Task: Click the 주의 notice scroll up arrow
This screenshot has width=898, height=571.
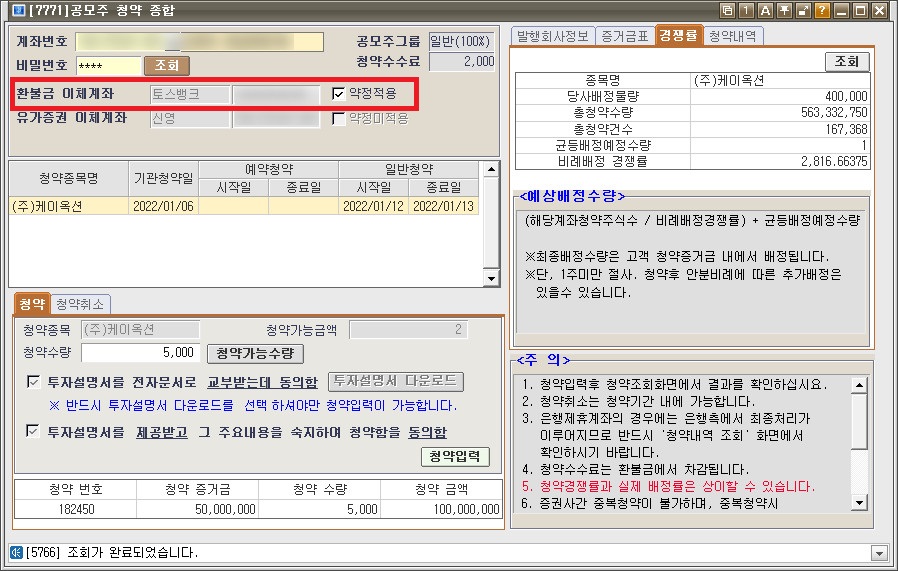Action: [859, 385]
